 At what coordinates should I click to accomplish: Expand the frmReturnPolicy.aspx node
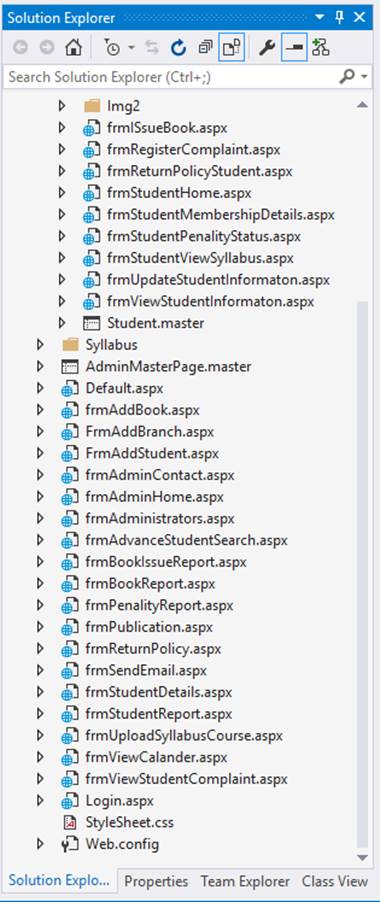coord(40,649)
